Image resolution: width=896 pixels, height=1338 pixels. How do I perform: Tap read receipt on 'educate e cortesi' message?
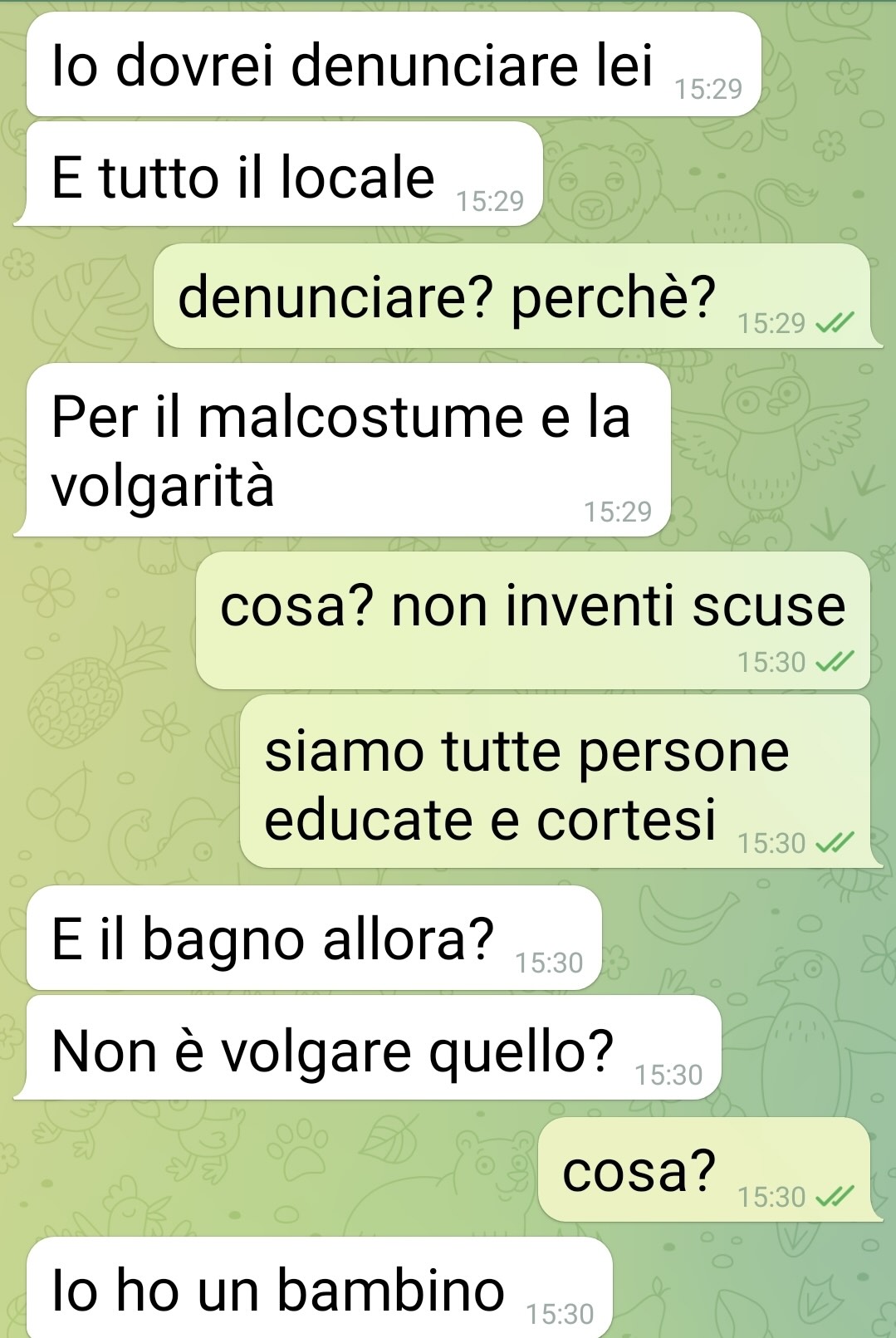(x=835, y=843)
